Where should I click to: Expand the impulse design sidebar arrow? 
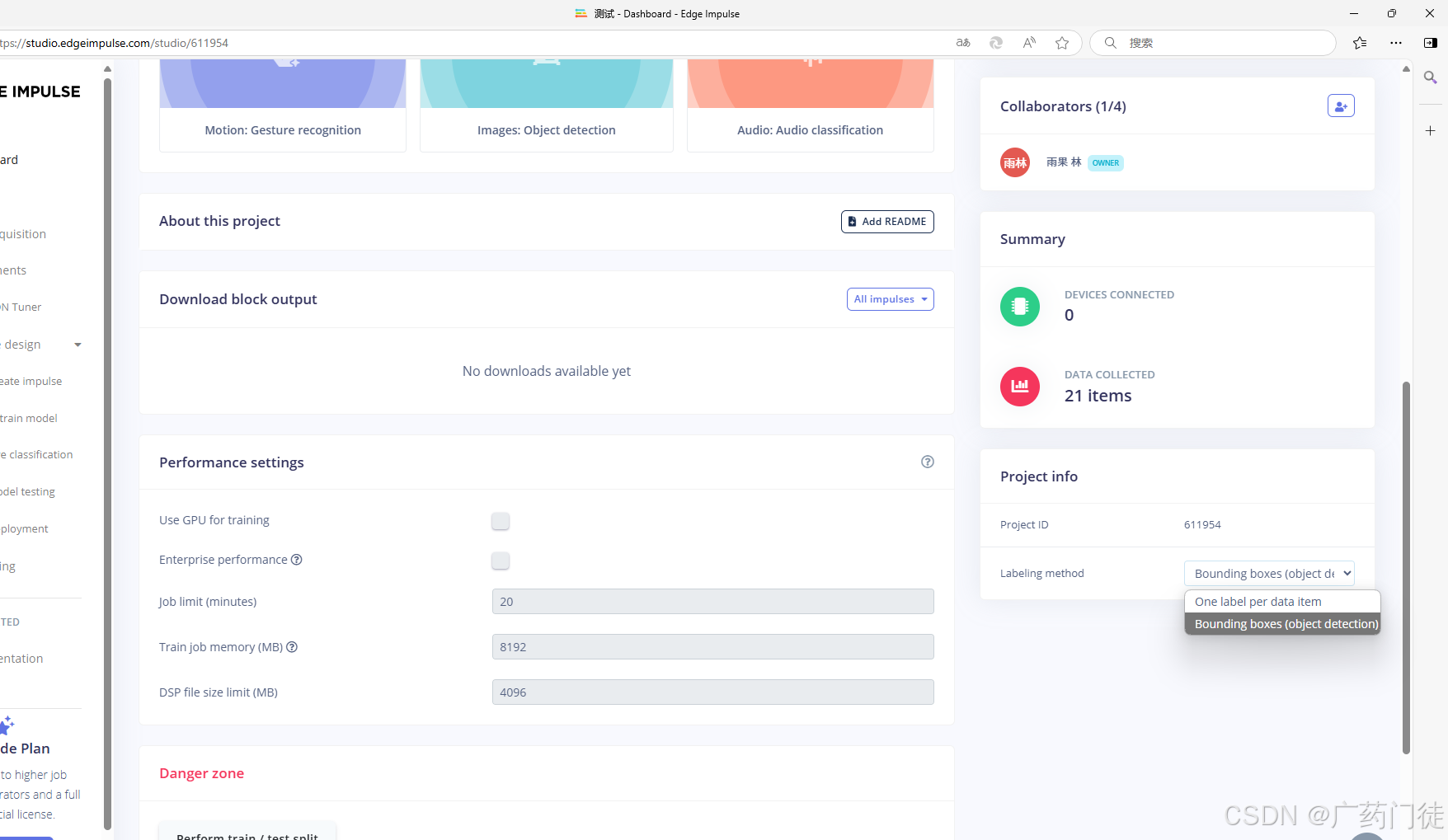(x=78, y=345)
